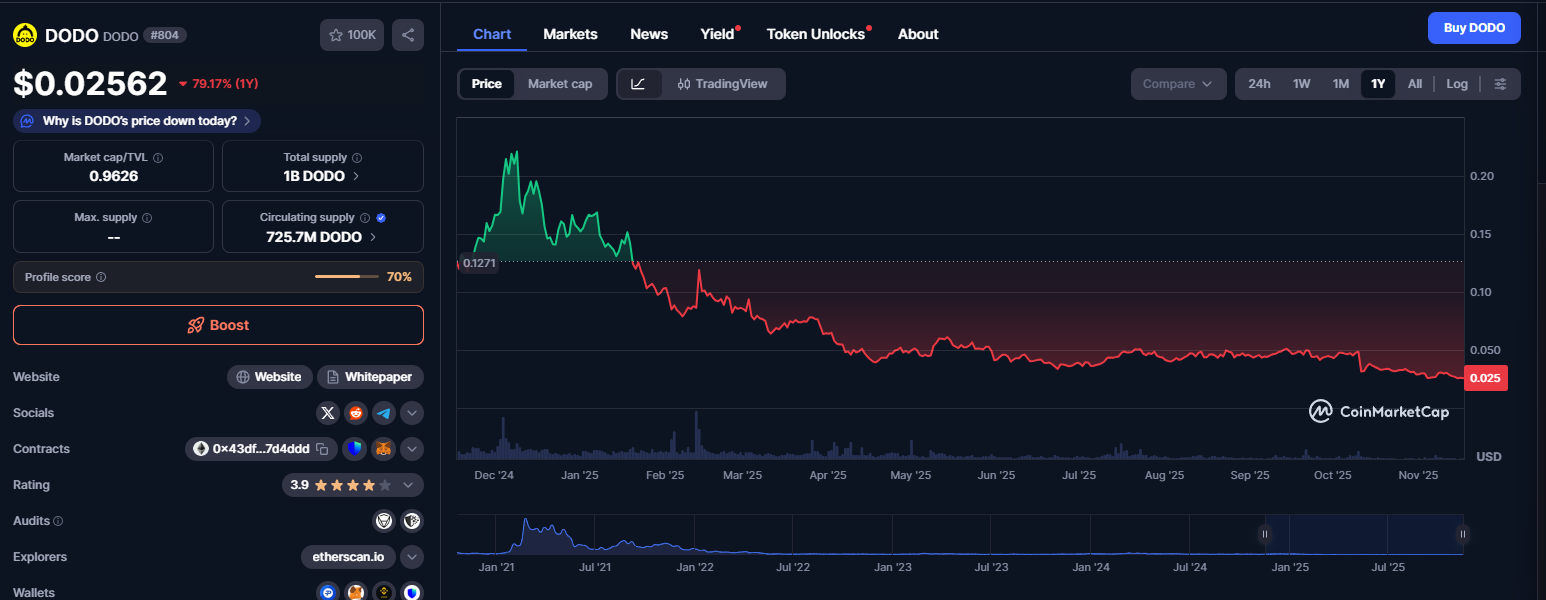Viewport: 1546px width, 600px height.
Task: Open DODO's X (Twitter) social link
Action: coord(328,413)
